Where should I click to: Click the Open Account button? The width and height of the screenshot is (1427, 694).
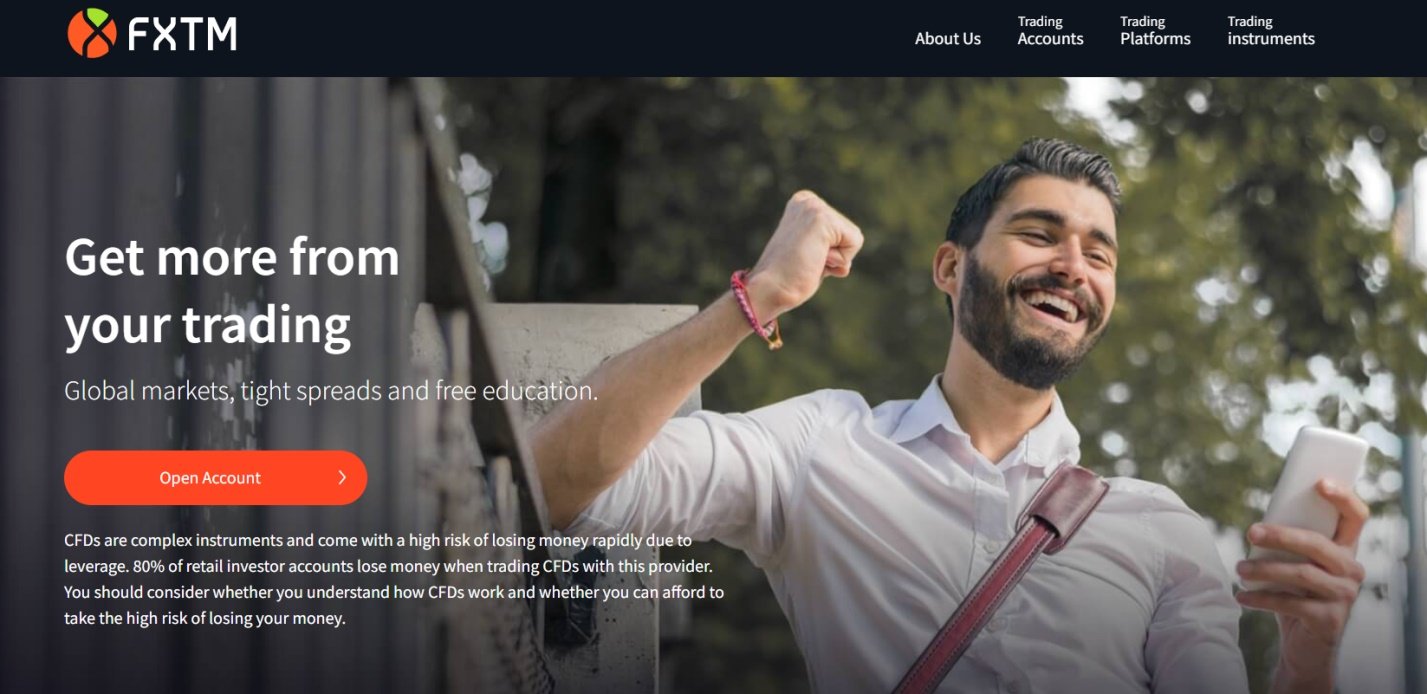click(216, 478)
